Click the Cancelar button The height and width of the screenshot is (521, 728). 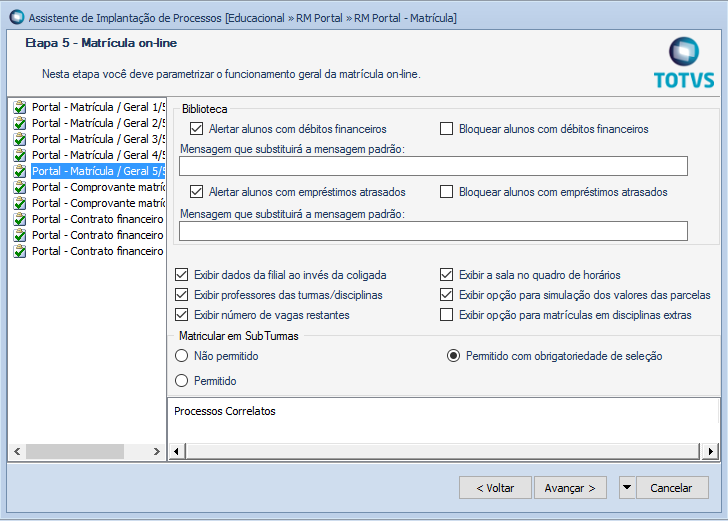click(672, 488)
